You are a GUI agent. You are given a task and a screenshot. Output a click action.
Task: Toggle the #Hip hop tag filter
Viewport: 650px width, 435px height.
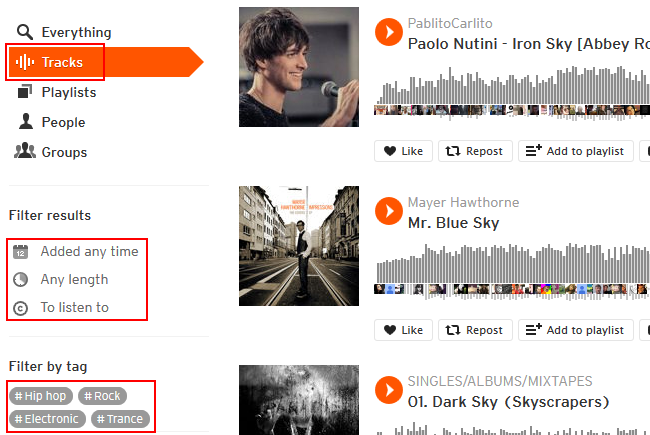click(x=41, y=396)
